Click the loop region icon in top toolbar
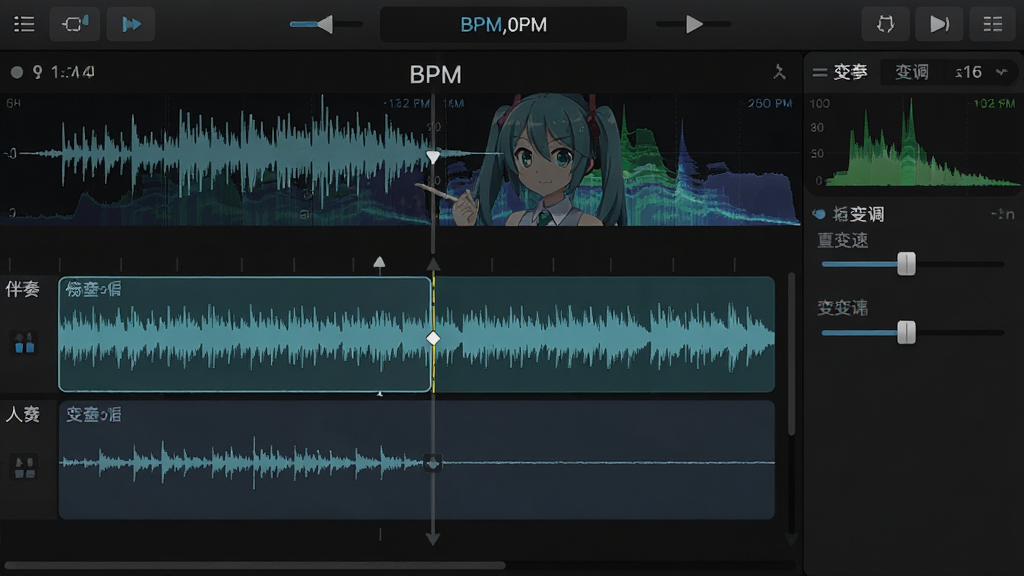Image resolution: width=1024 pixels, height=576 pixels. tap(75, 24)
